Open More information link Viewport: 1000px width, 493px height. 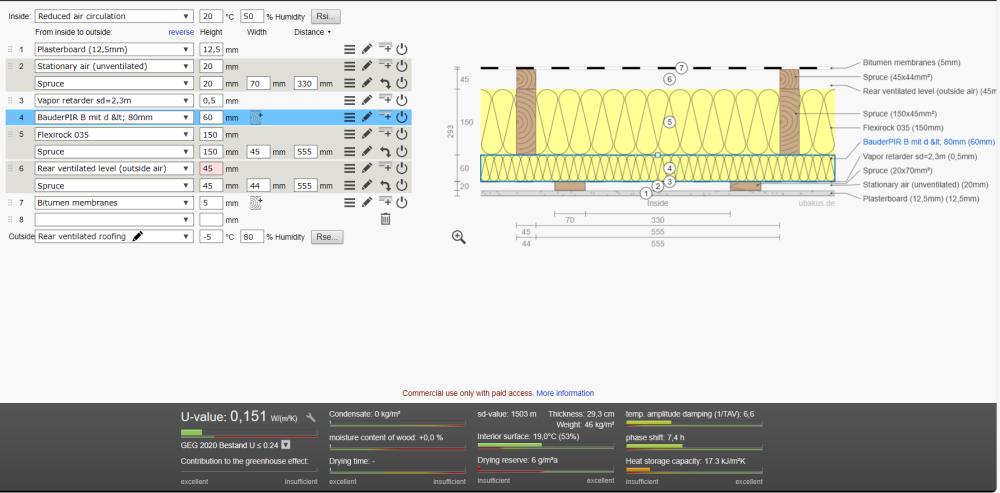point(565,393)
